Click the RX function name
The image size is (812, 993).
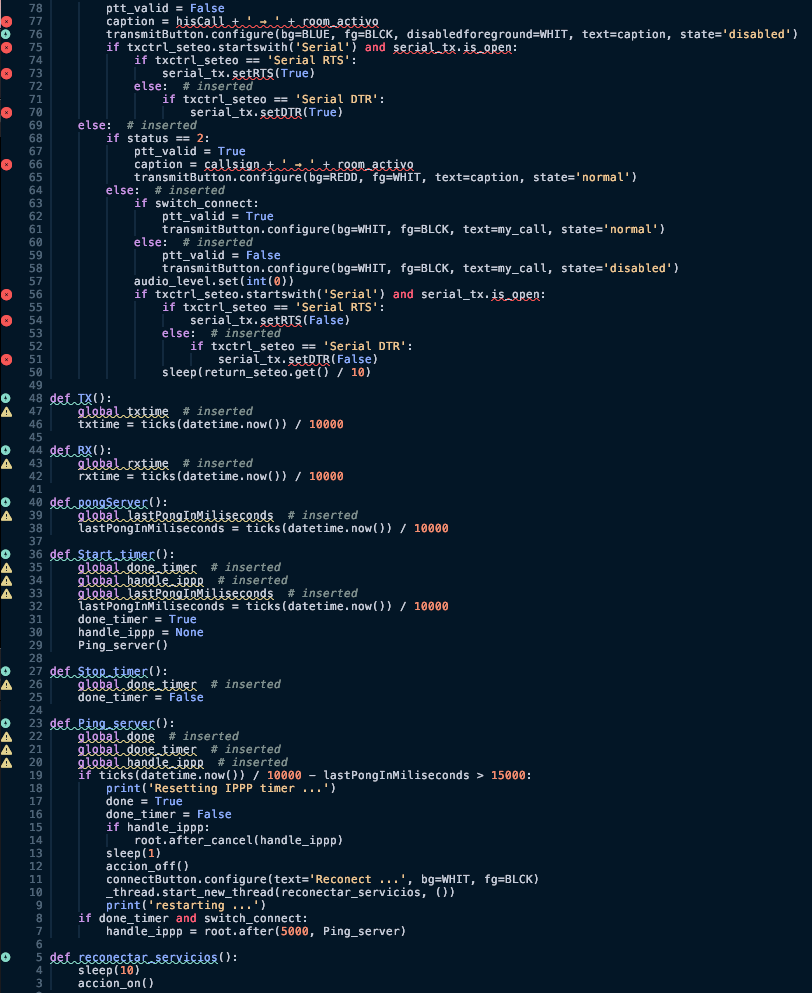[85, 450]
